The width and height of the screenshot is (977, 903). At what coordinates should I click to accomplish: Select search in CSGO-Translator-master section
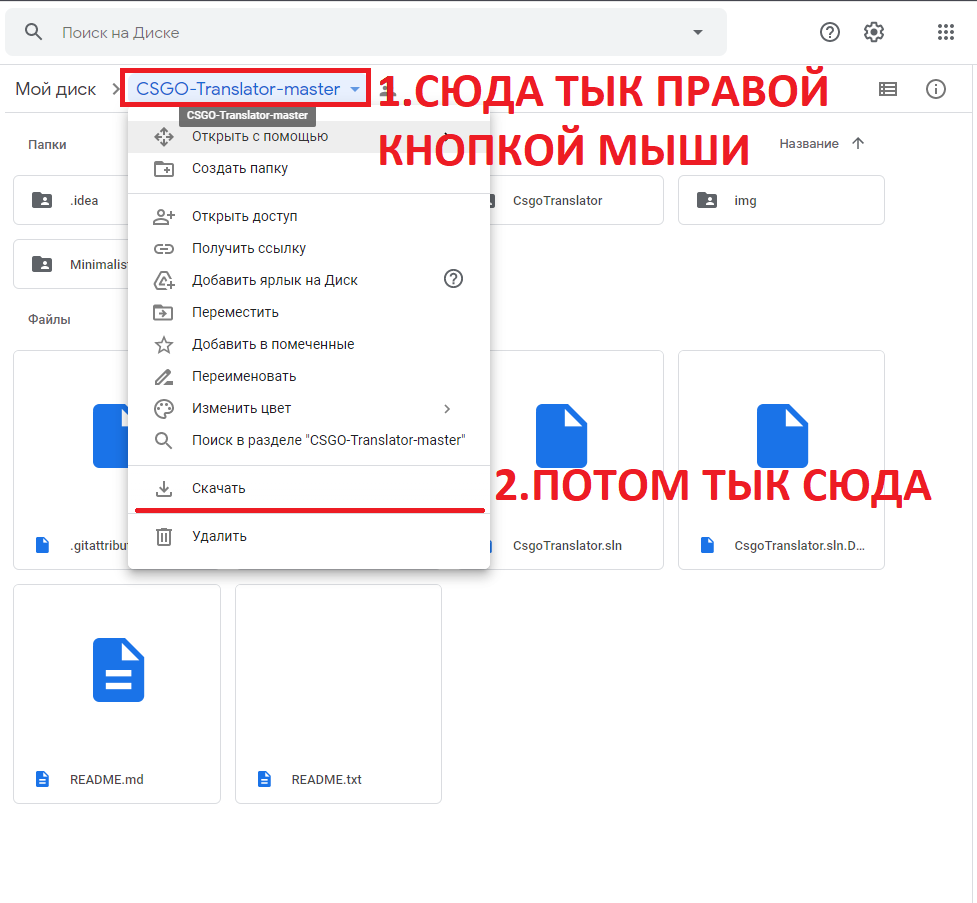coord(308,440)
